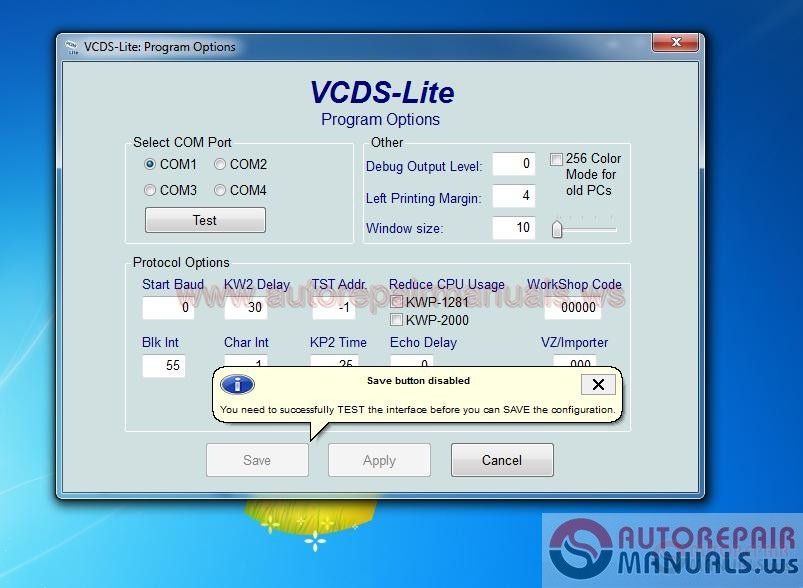The width and height of the screenshot is (803, 588).
Task: Focus the KP2 Time field
Action: [x=334, y=361]
